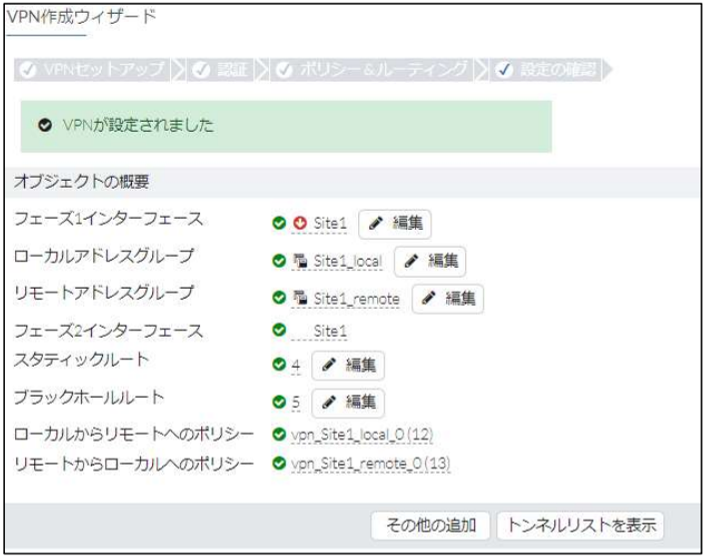Edit the Site1_local address group
The image size is (705, 558).
click(x=430, y=261)
